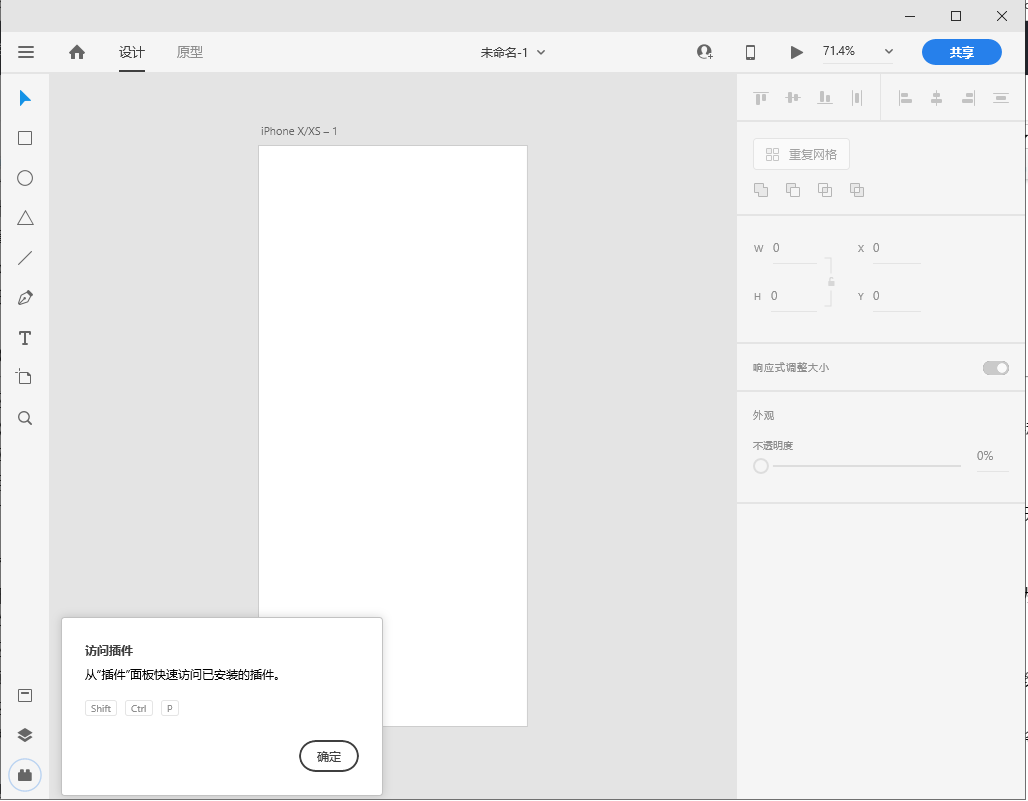Screen dimensions: 1028x801
Task: Open the hamburger main menu
Action: click(26, 52)
